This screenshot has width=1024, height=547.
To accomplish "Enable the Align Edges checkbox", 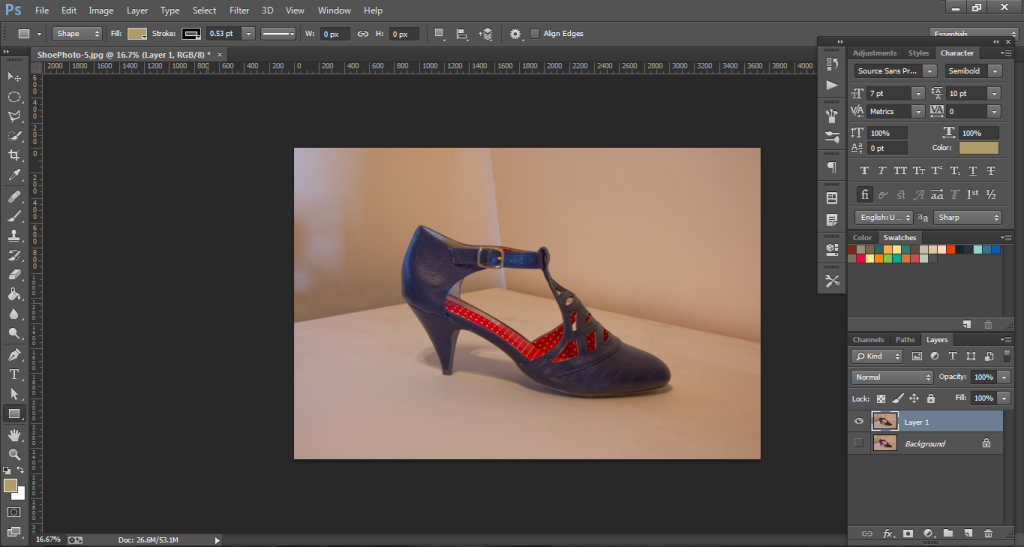I will [536, 34].
